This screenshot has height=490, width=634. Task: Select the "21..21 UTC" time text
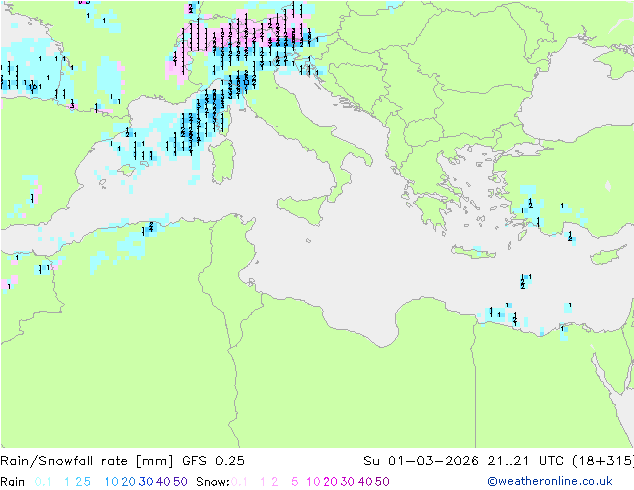pyautogui.click(x=527, y=460)
